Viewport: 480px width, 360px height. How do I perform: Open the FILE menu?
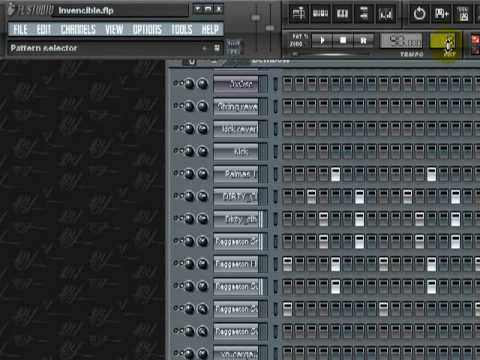(x=20, y=30)
